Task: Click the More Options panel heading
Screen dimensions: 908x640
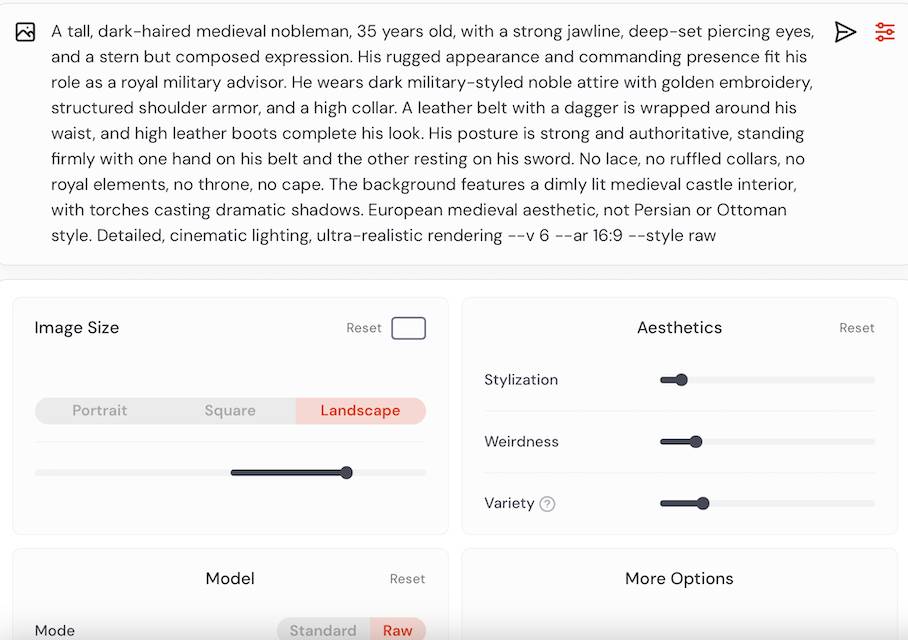Action: coord(679,579)
